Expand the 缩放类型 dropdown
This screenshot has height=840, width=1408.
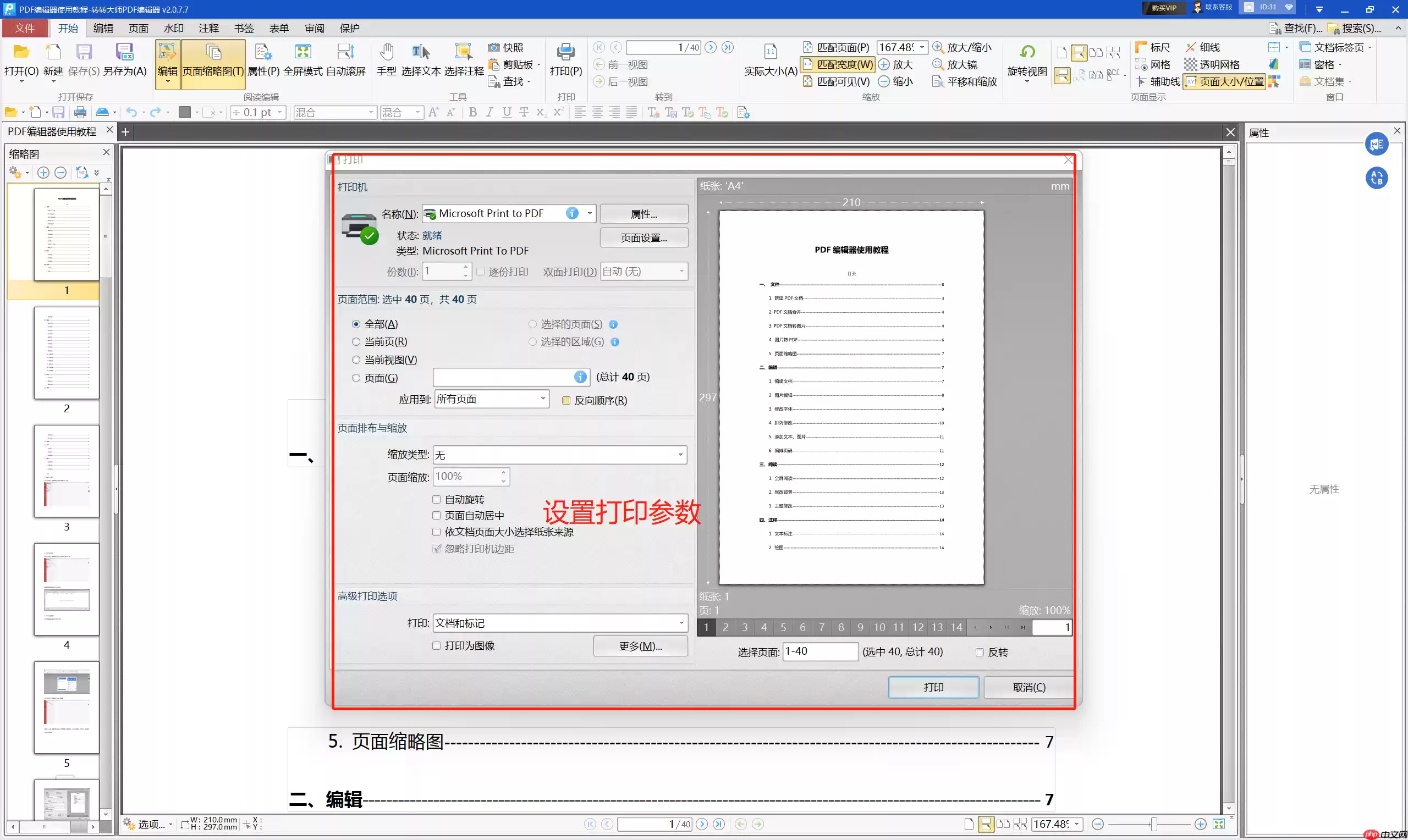pos(680,454)
